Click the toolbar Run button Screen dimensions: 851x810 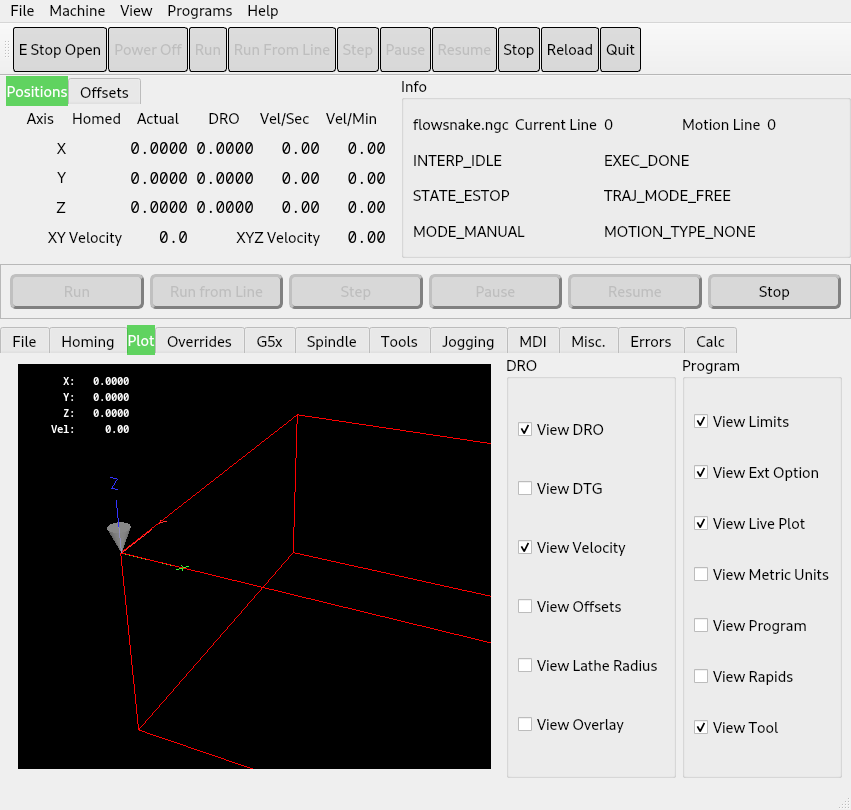click(x=208, y=50)
